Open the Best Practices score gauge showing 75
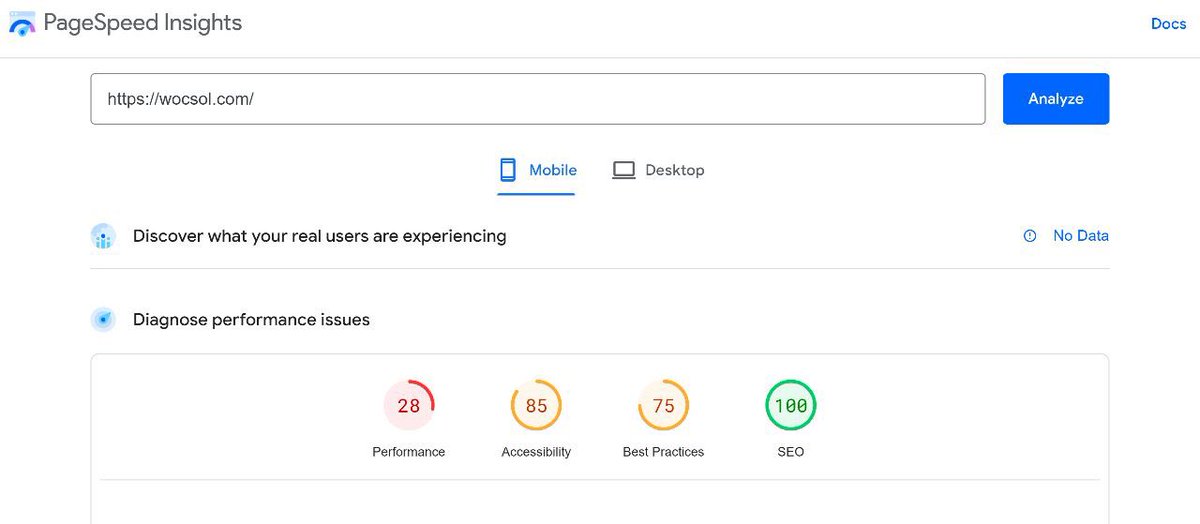 point(663,405)
